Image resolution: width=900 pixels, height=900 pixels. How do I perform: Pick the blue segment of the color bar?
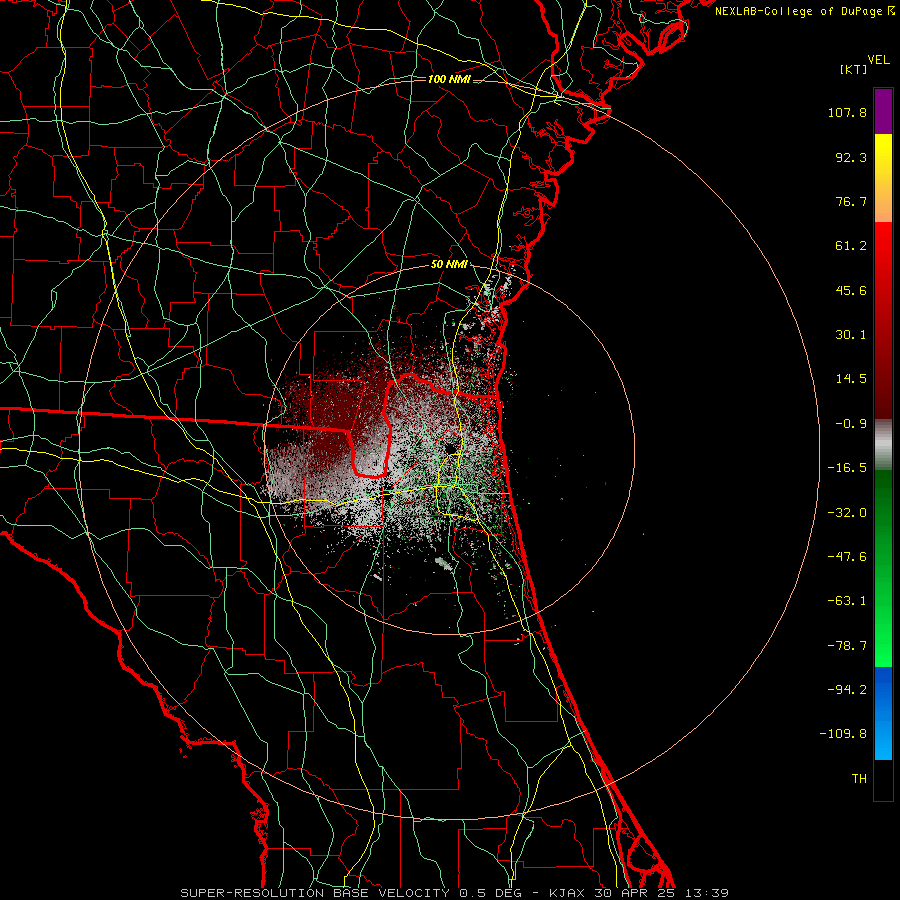[x=883, y=713]
